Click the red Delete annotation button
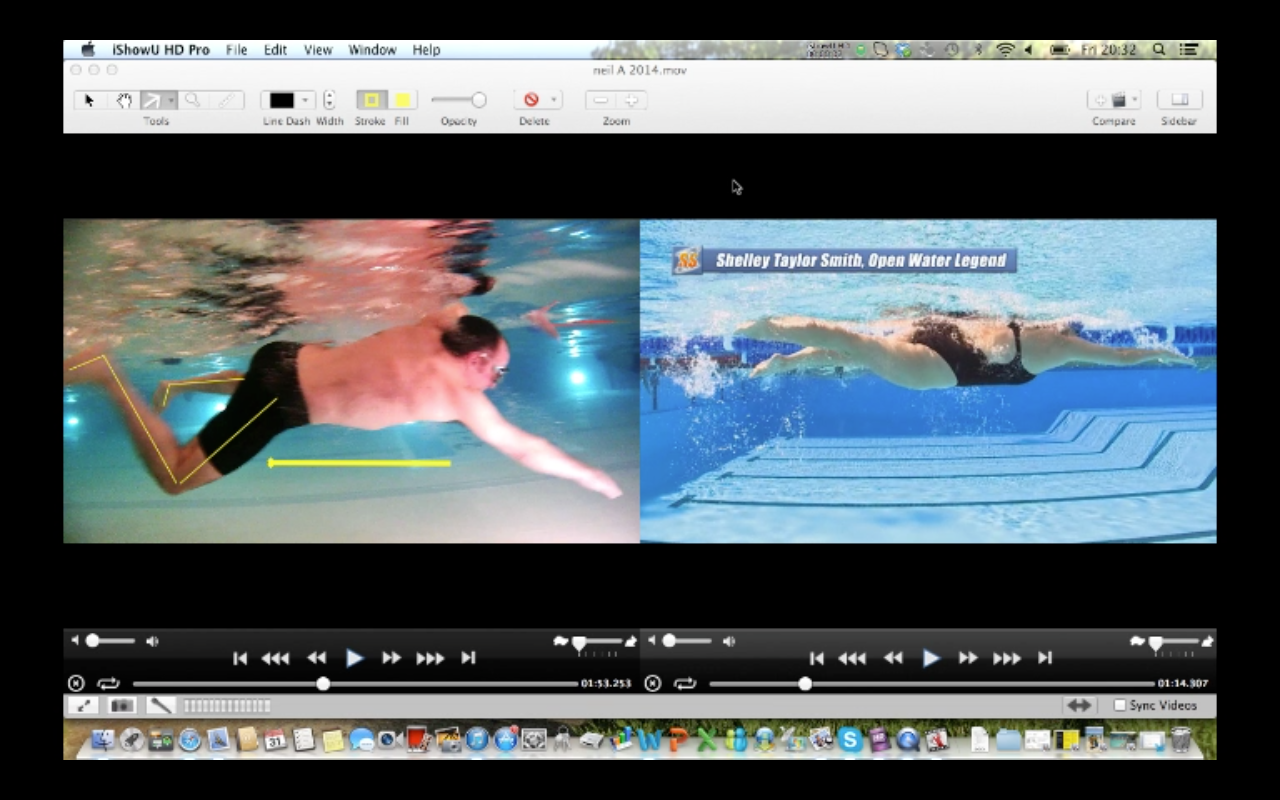The image size is (1280, 800). click(531, 100)
